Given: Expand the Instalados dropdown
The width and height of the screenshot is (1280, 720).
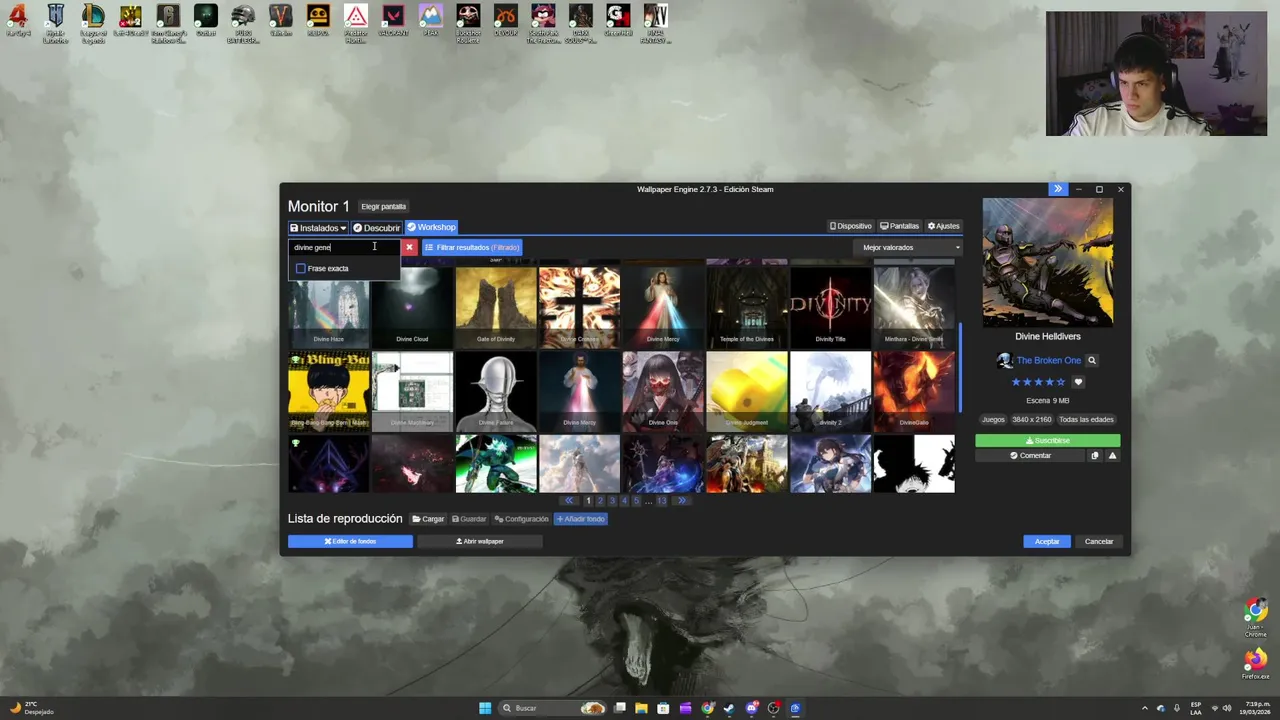Looking at the screenshot, I should tap(318, 228).
